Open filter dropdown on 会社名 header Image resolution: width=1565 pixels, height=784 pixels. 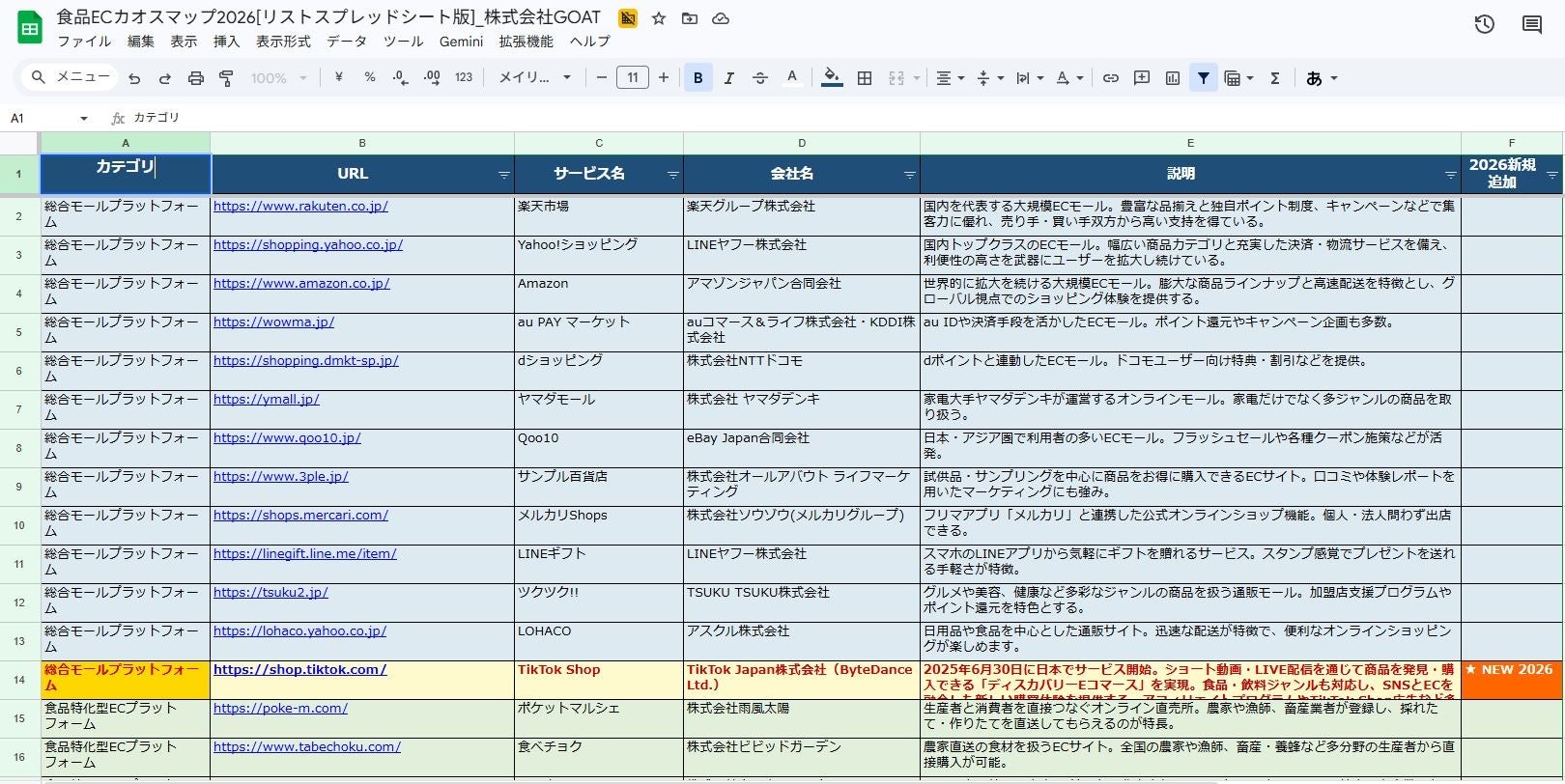[910, 175]
